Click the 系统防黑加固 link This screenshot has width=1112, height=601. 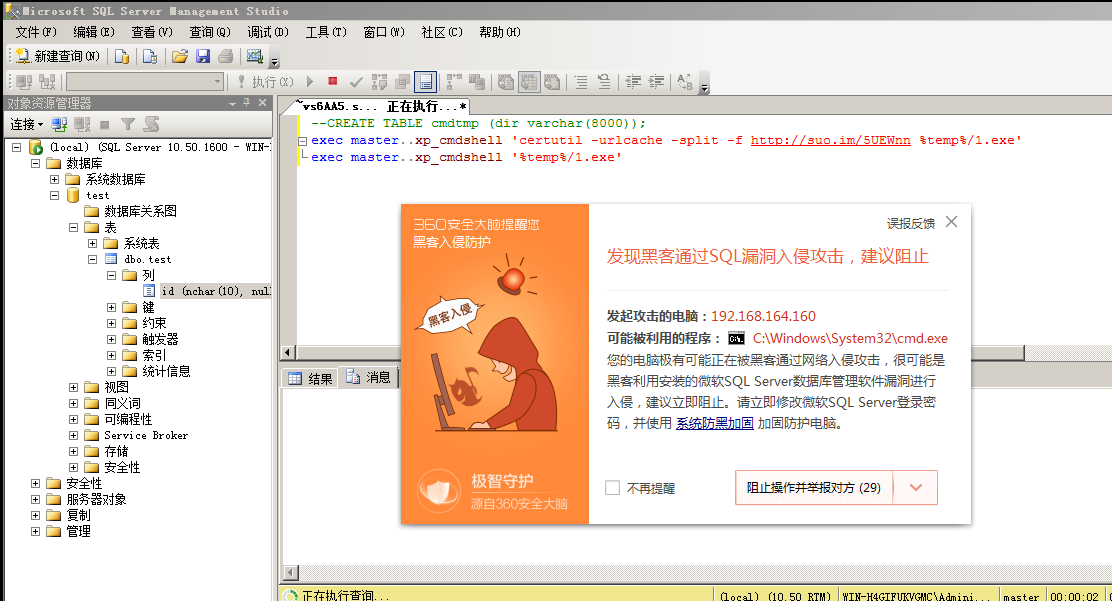(715, 424)
